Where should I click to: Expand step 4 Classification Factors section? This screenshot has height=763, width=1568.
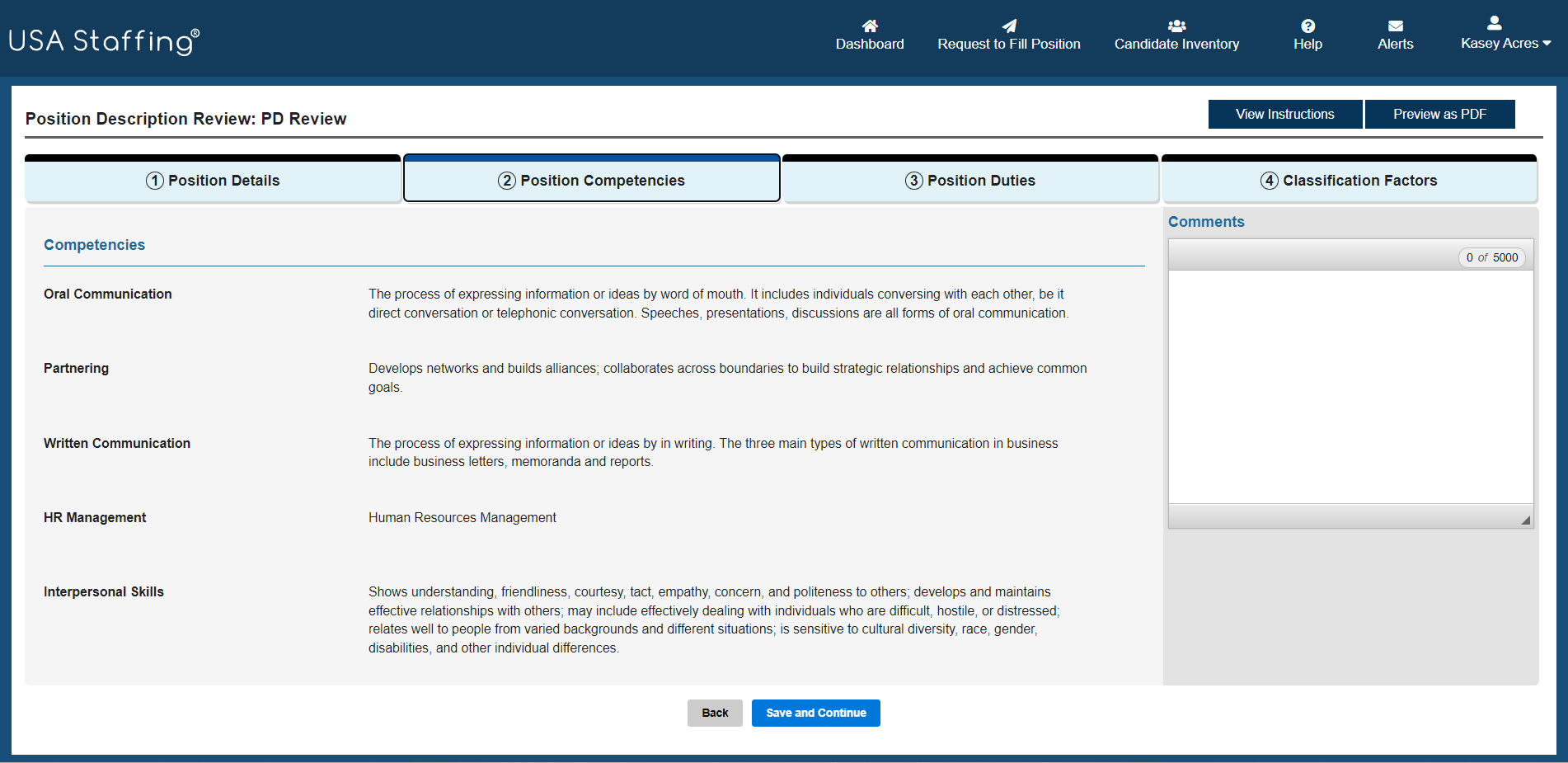[x=1350, y=180]
